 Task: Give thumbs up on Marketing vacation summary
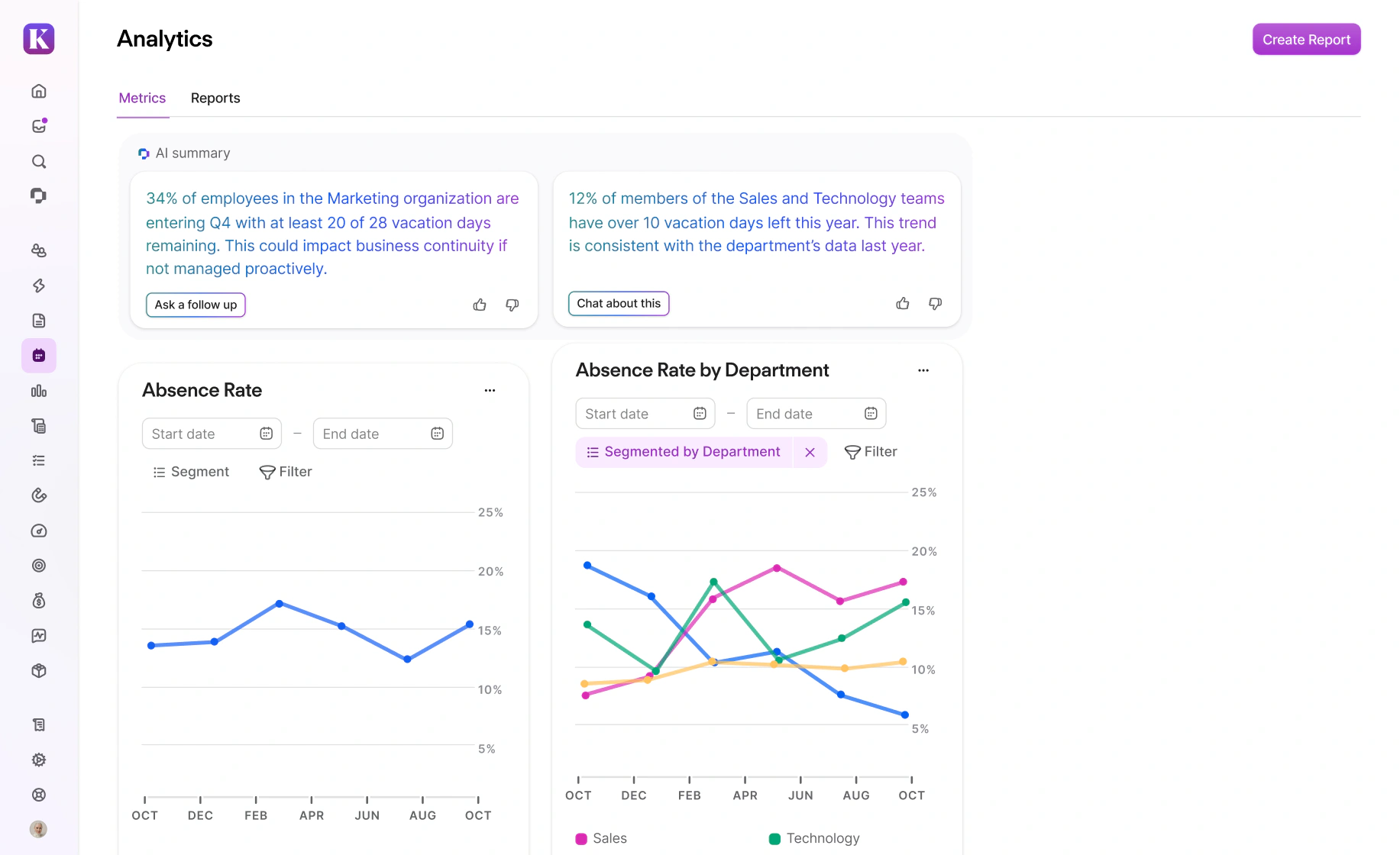click(x=480, y=305)
